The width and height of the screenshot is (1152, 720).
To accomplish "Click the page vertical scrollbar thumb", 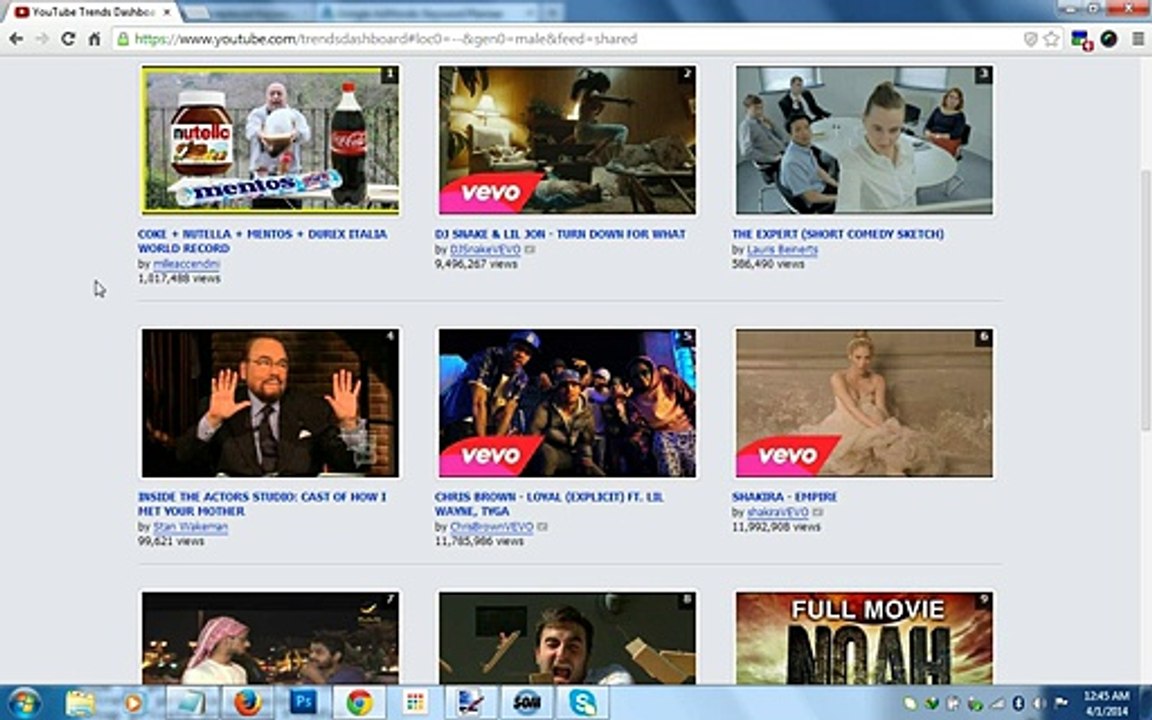I will [1145, 298].
